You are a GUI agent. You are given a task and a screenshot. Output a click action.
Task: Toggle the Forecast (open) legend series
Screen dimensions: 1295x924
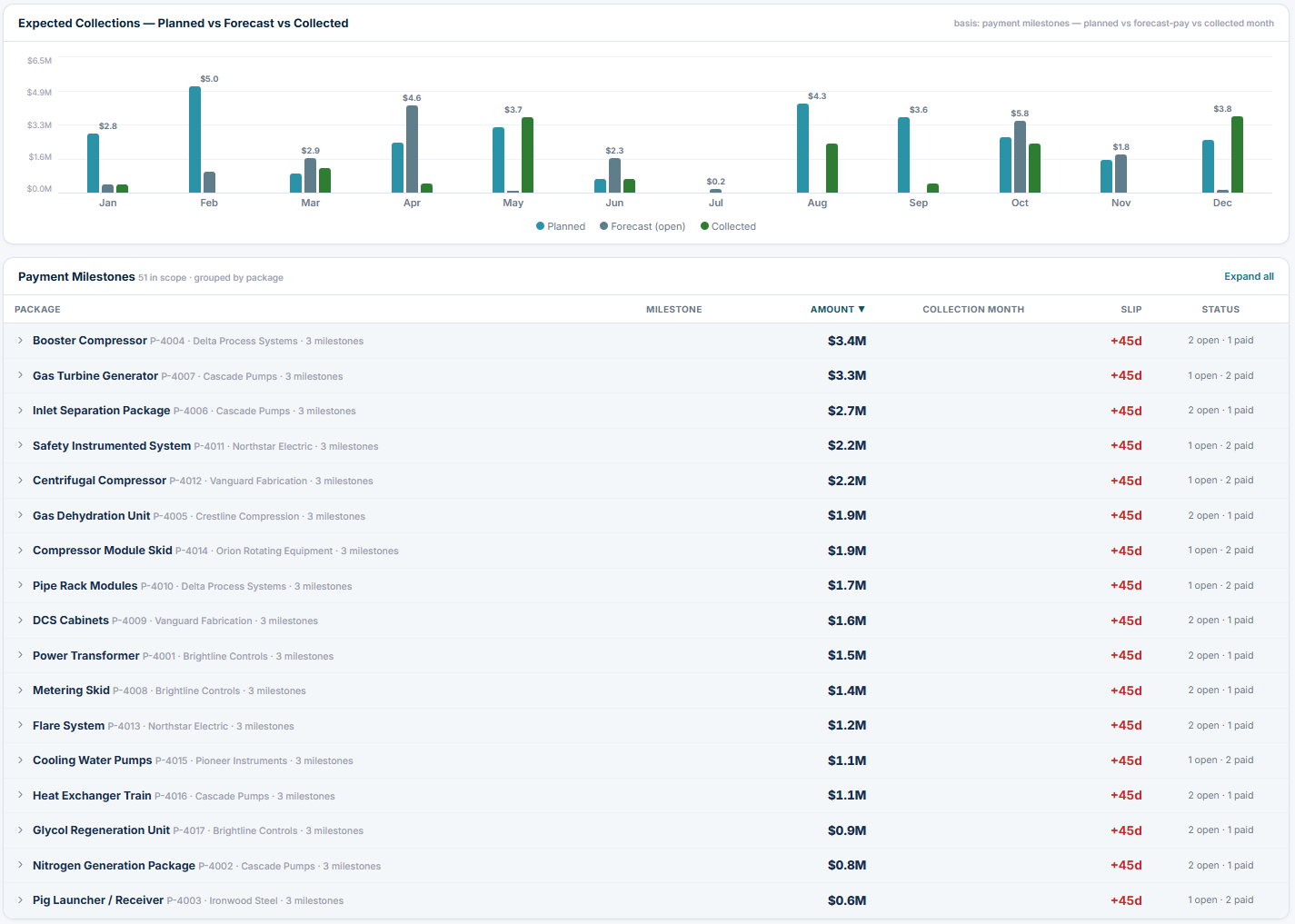[x=643, y=226]
